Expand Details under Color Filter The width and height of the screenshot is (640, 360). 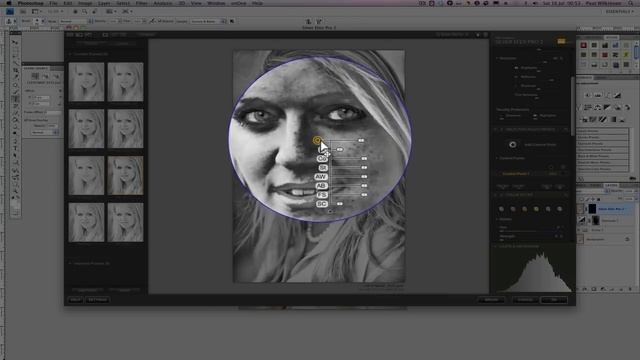tap(497, 219)
